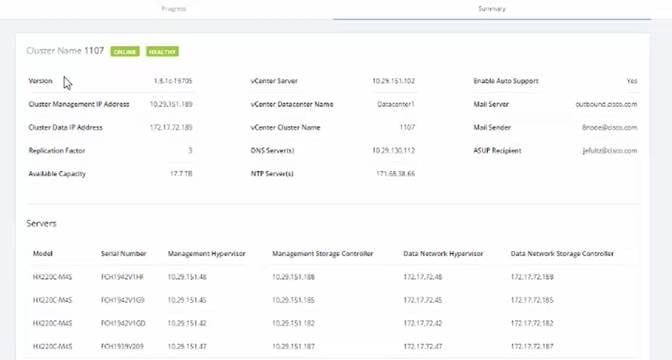This screenshot has height=360, width=672.
Task: Click the Serial Number column header
Action: [x=124, y=254]
